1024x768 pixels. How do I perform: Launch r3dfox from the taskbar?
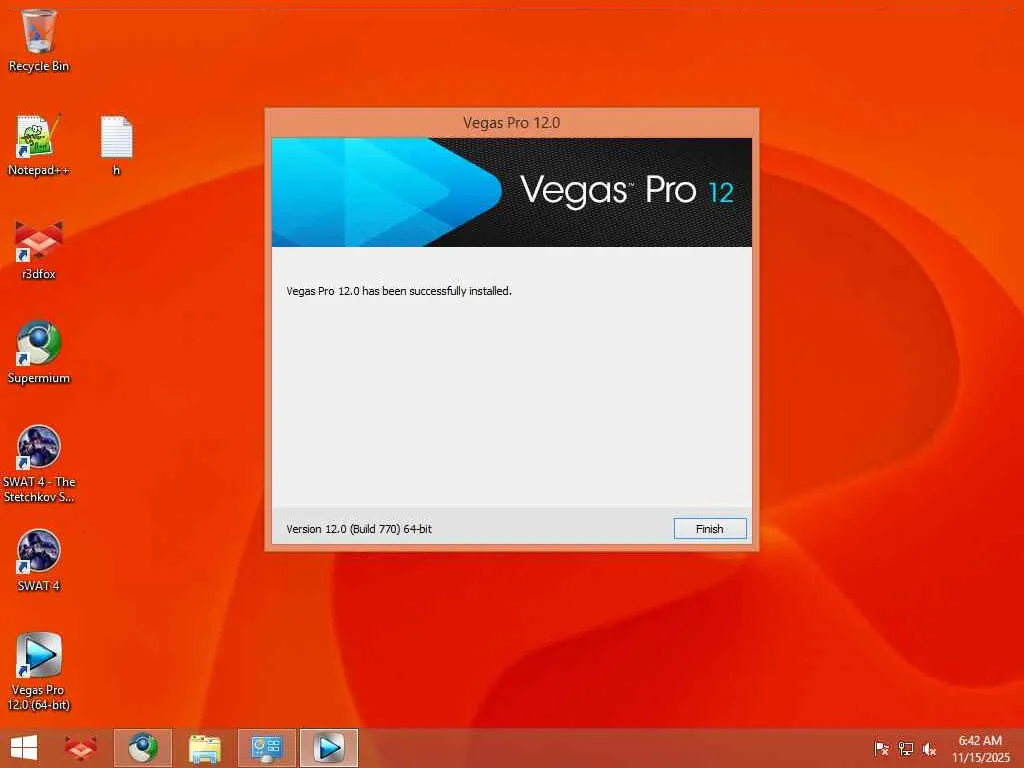tap(80, 748)
